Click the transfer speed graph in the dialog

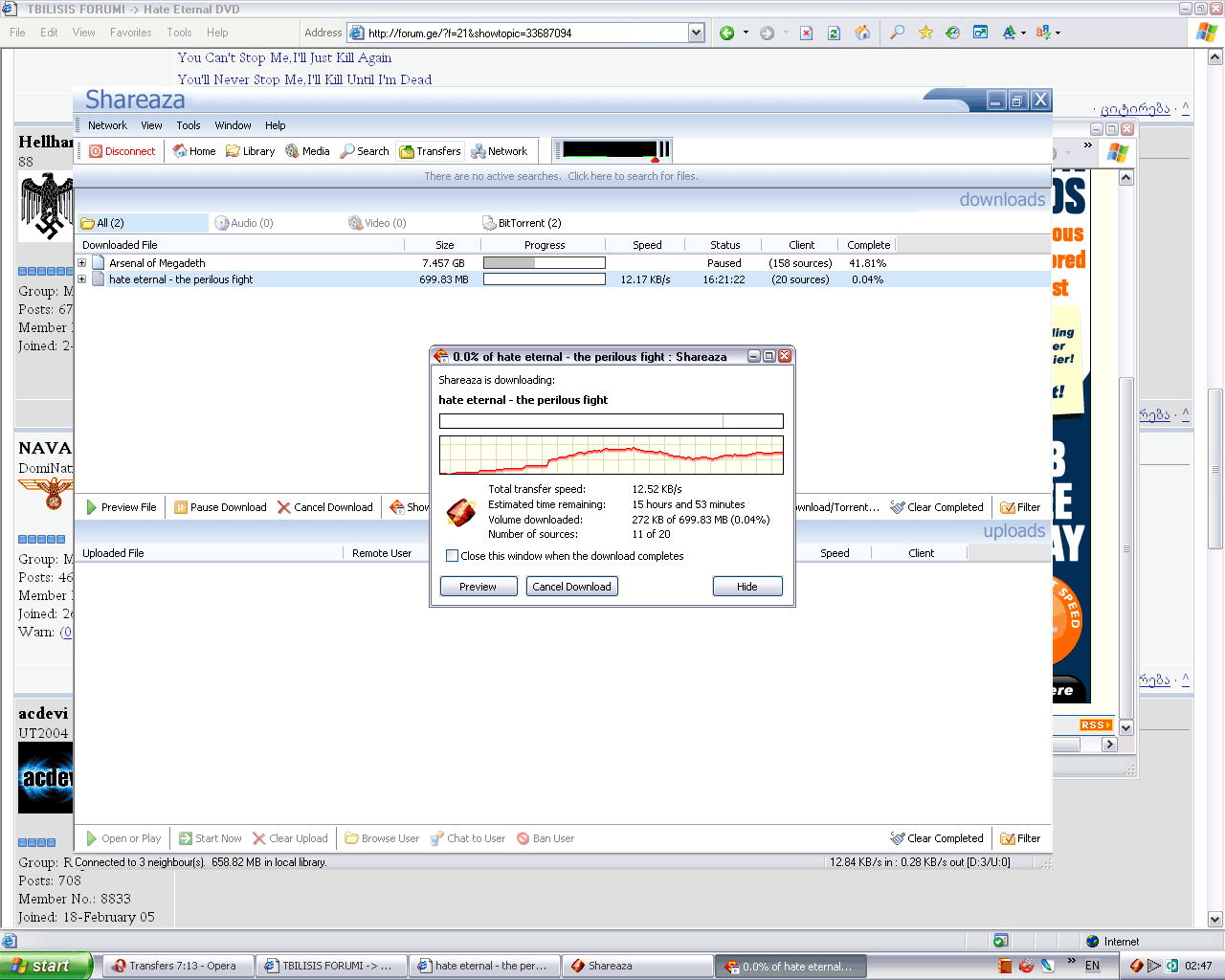tap(612, 455)
